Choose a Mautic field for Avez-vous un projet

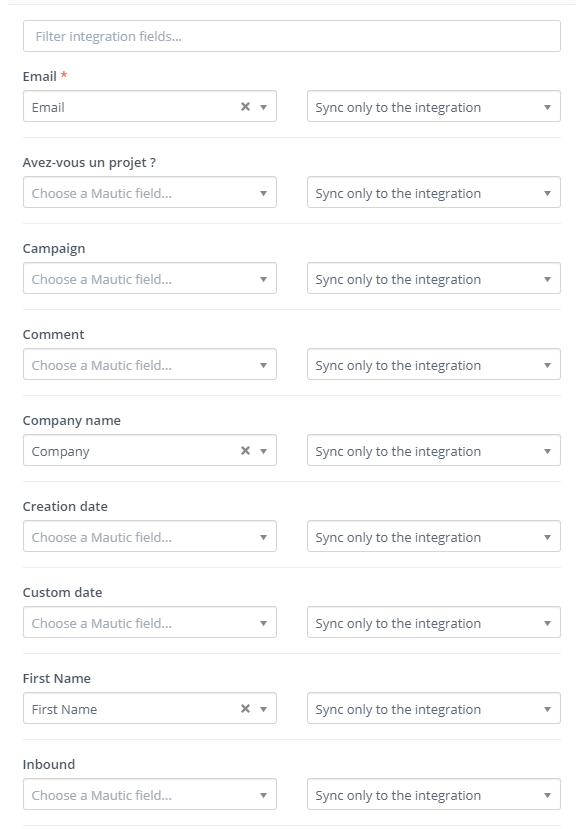click(150, 193)
